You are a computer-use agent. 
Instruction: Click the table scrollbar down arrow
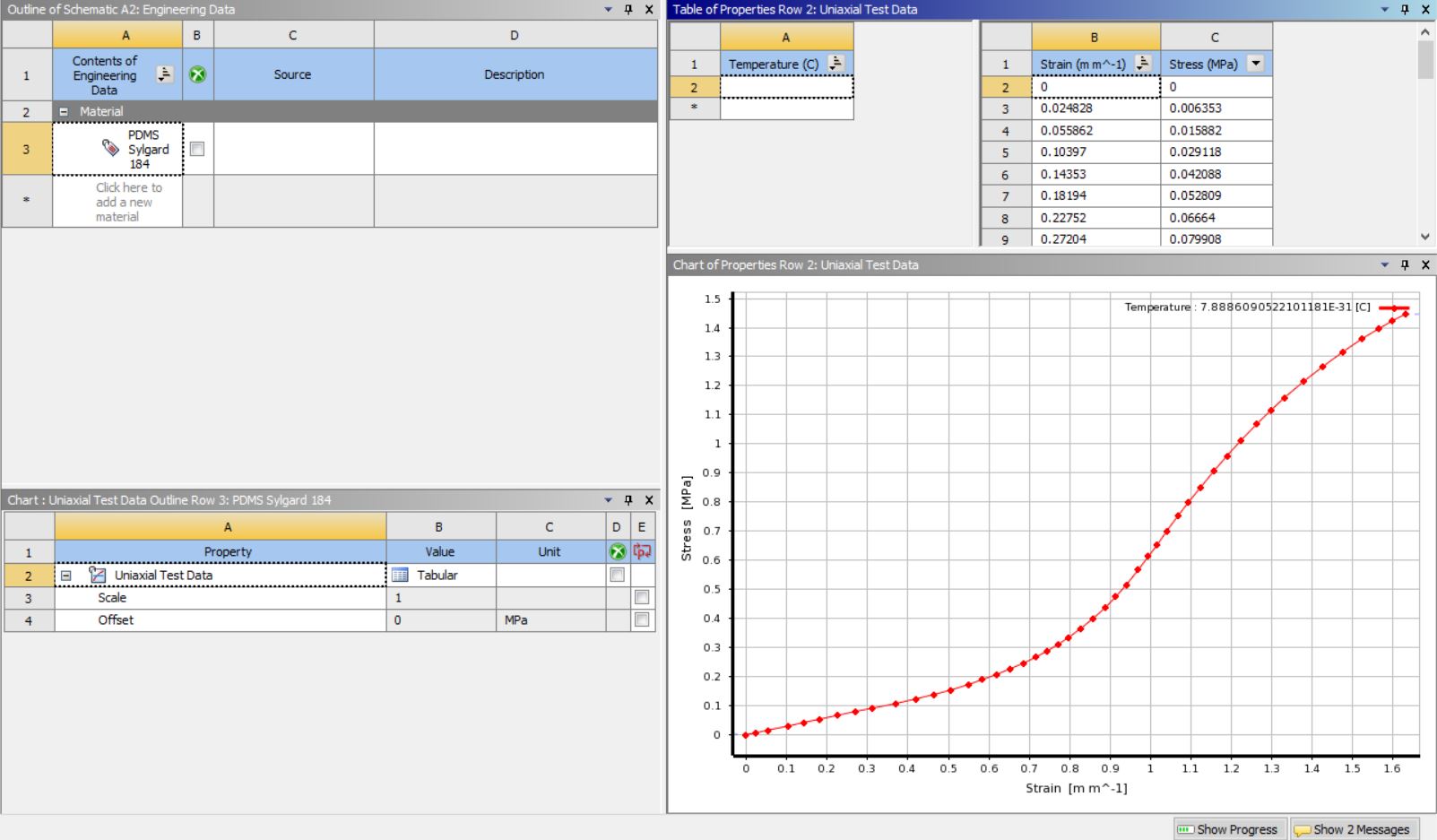[x=1425, y=237]
